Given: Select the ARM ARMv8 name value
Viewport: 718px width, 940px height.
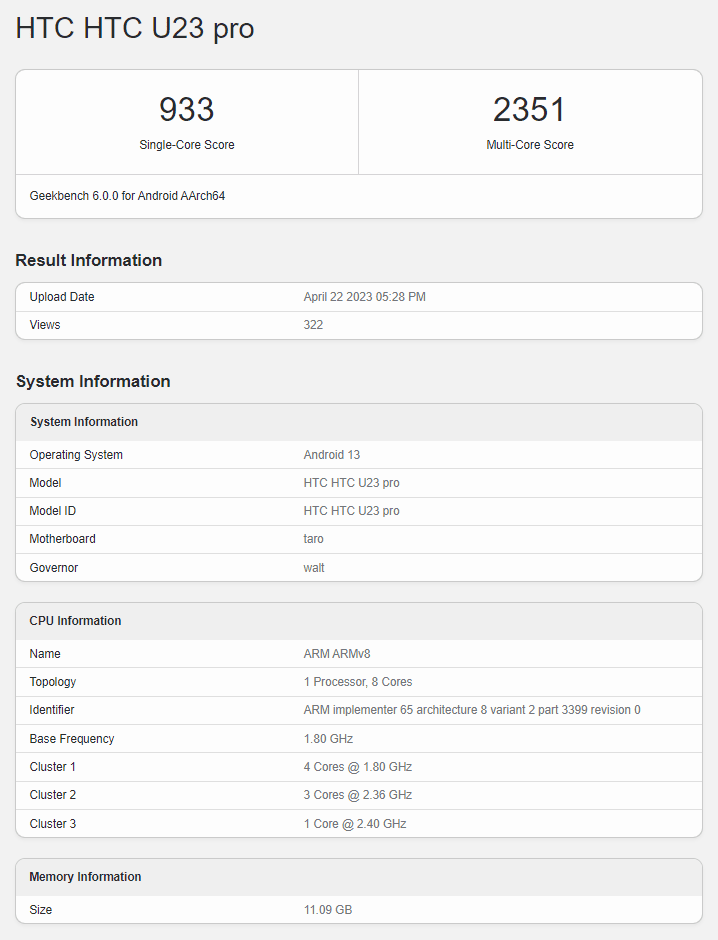Looking at the screenshot, I should pyautogui.click(x=336, y=654).
